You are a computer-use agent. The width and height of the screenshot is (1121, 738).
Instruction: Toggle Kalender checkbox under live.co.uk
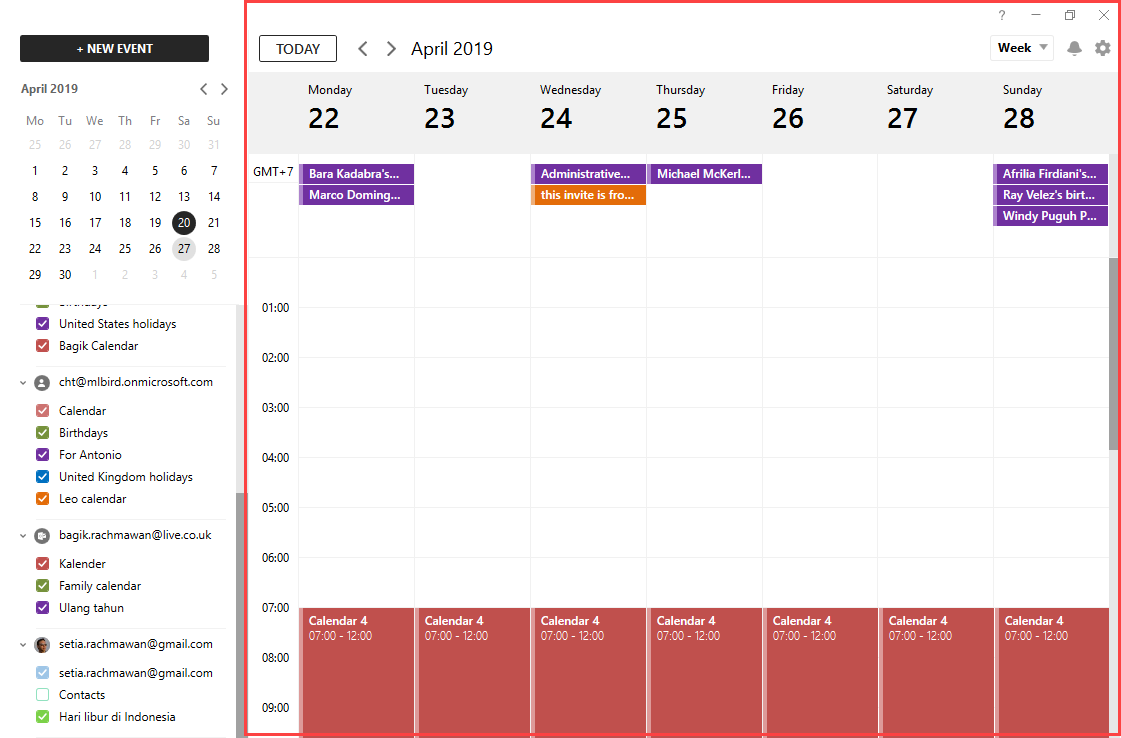pos(42,564)
